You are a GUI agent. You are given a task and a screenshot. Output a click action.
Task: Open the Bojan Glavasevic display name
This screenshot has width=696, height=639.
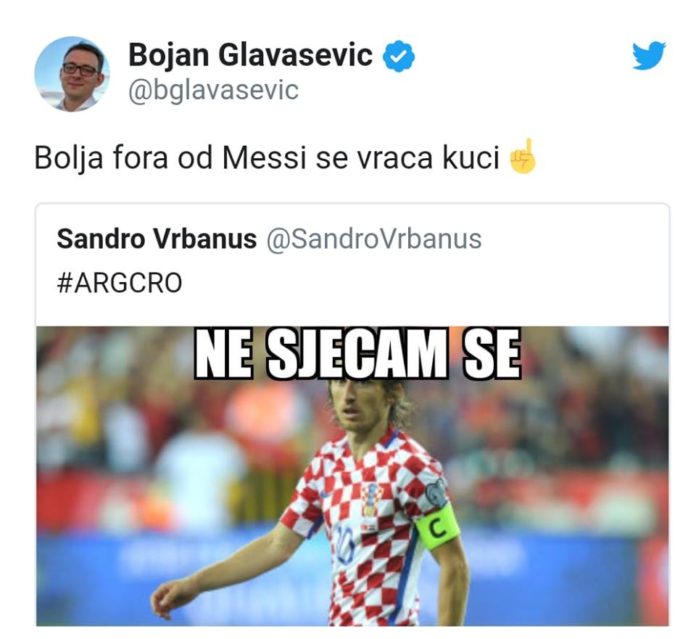[x=250, y=55]
